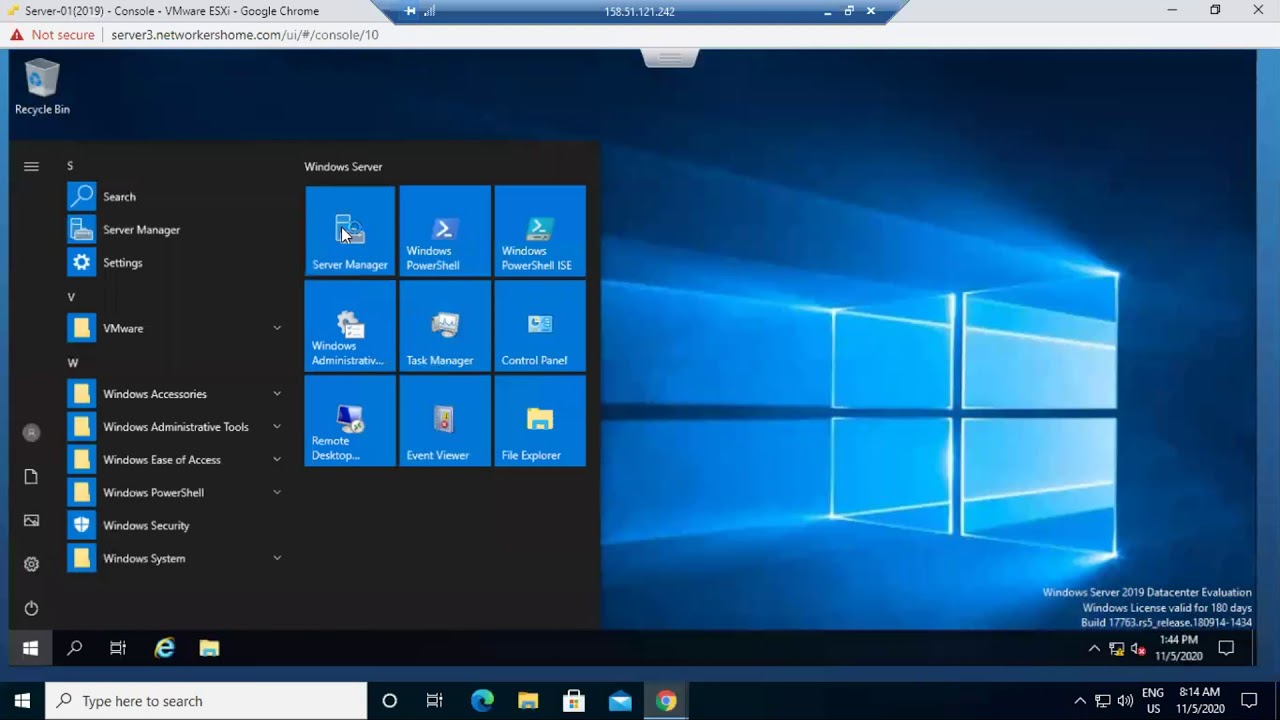
Task: Click the Windows Server tile group title
Action: [x=343, y=167]
